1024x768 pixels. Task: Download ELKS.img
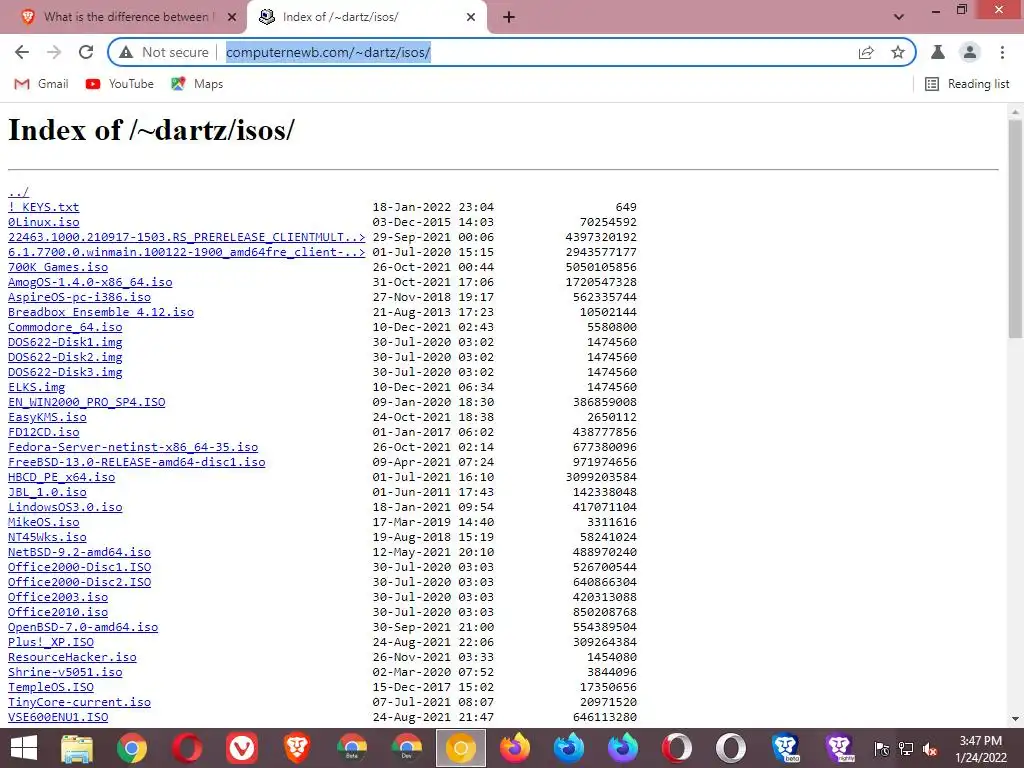click(36, 387)
